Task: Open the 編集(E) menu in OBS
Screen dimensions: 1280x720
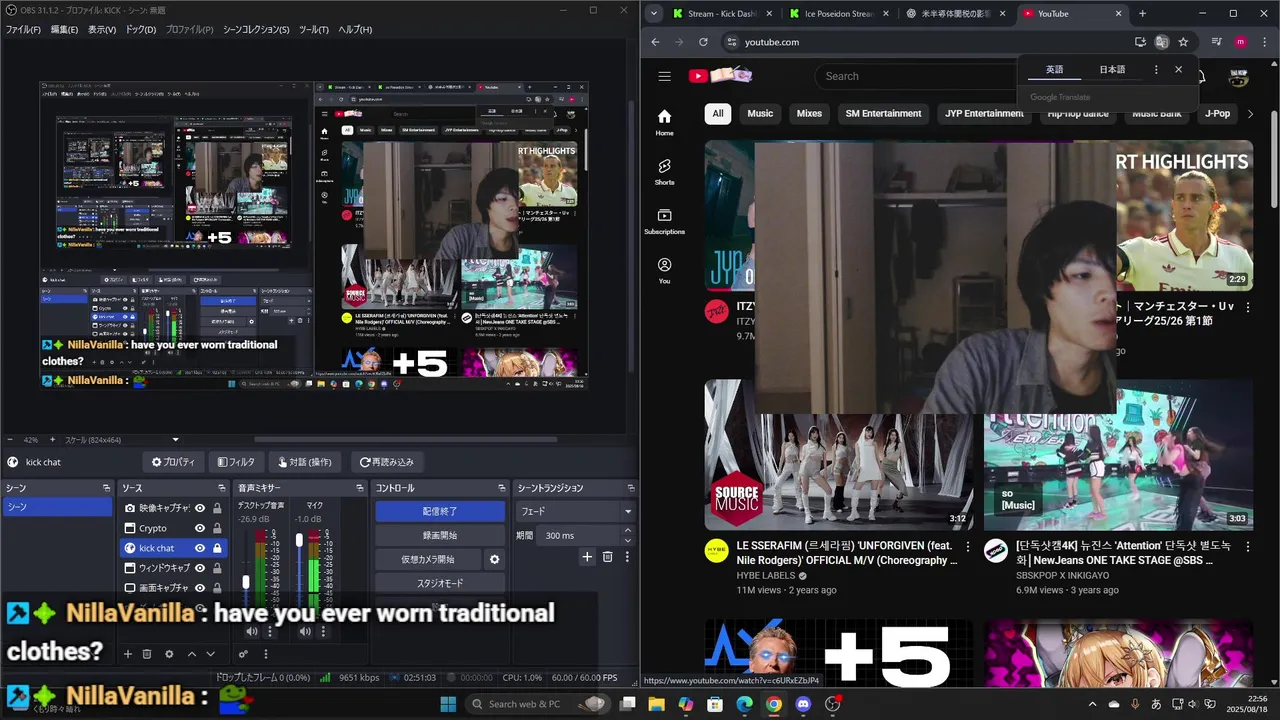Action: click(64, 30)
